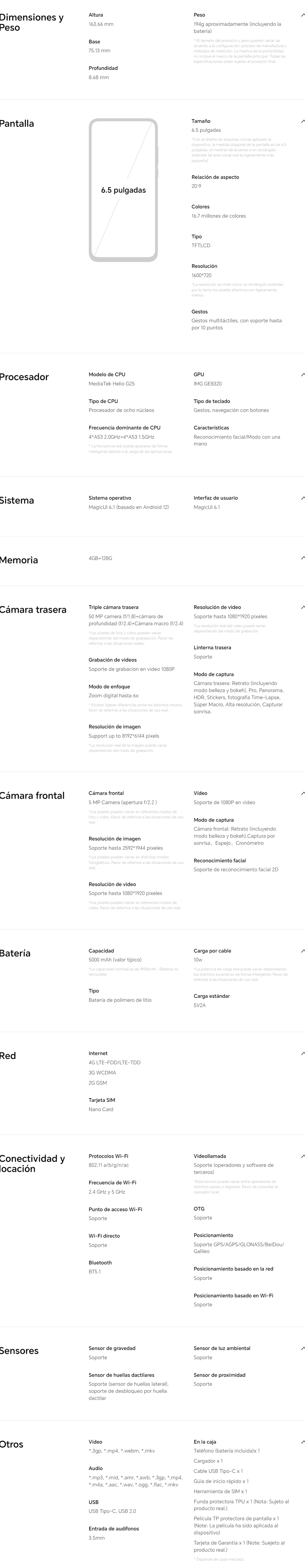This screenshot has height=1568, width=305.
Task: Collapse the Otros section chevron
Action: point(302,1442)
